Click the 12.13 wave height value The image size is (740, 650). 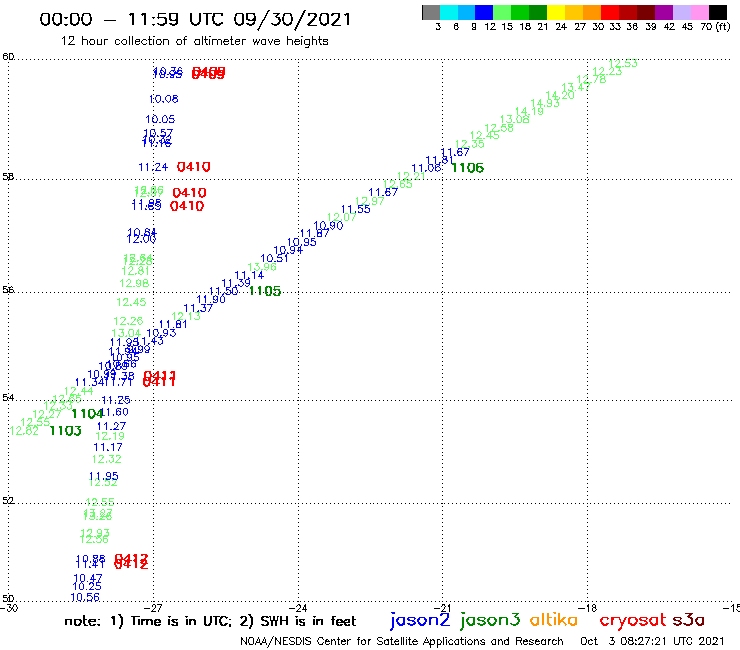coord(186,316)
